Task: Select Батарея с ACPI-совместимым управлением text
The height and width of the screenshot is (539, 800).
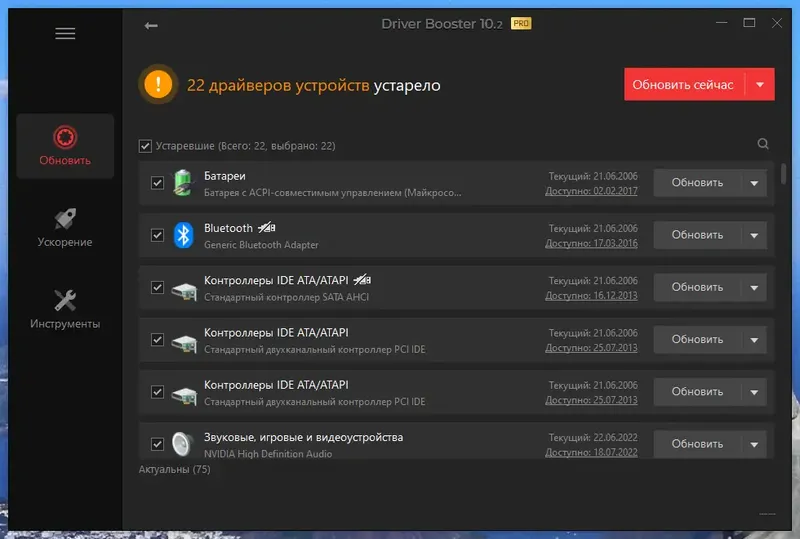Action: (x=333, y=193)
